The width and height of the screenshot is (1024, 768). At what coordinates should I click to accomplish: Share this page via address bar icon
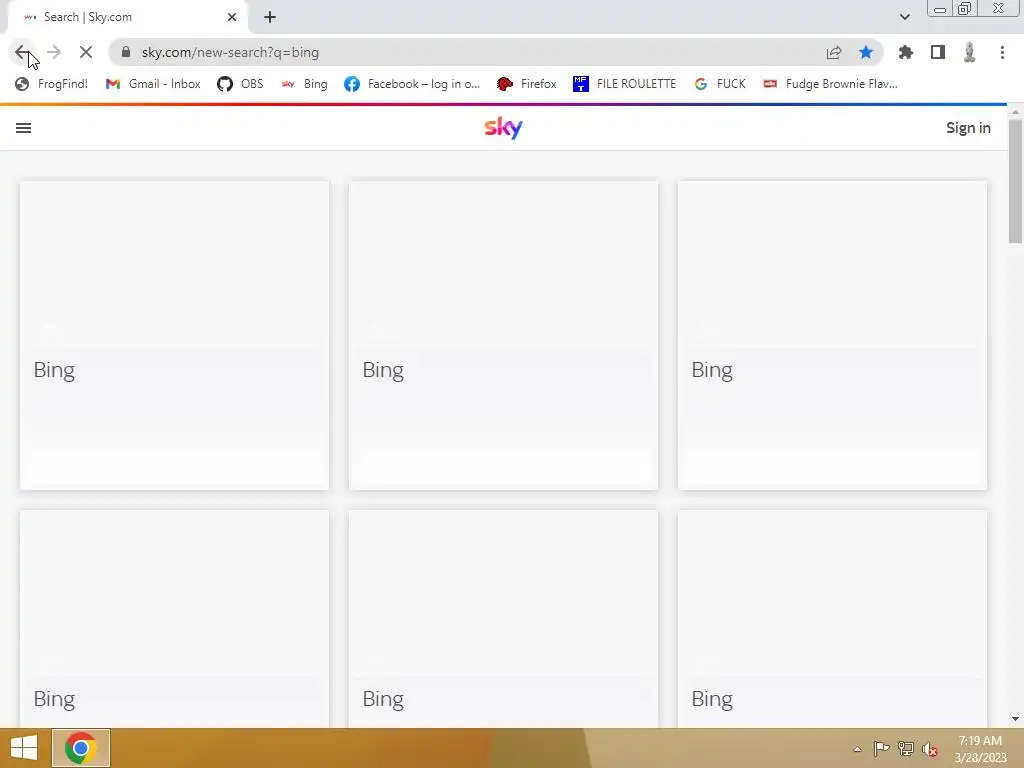point(834,52)
